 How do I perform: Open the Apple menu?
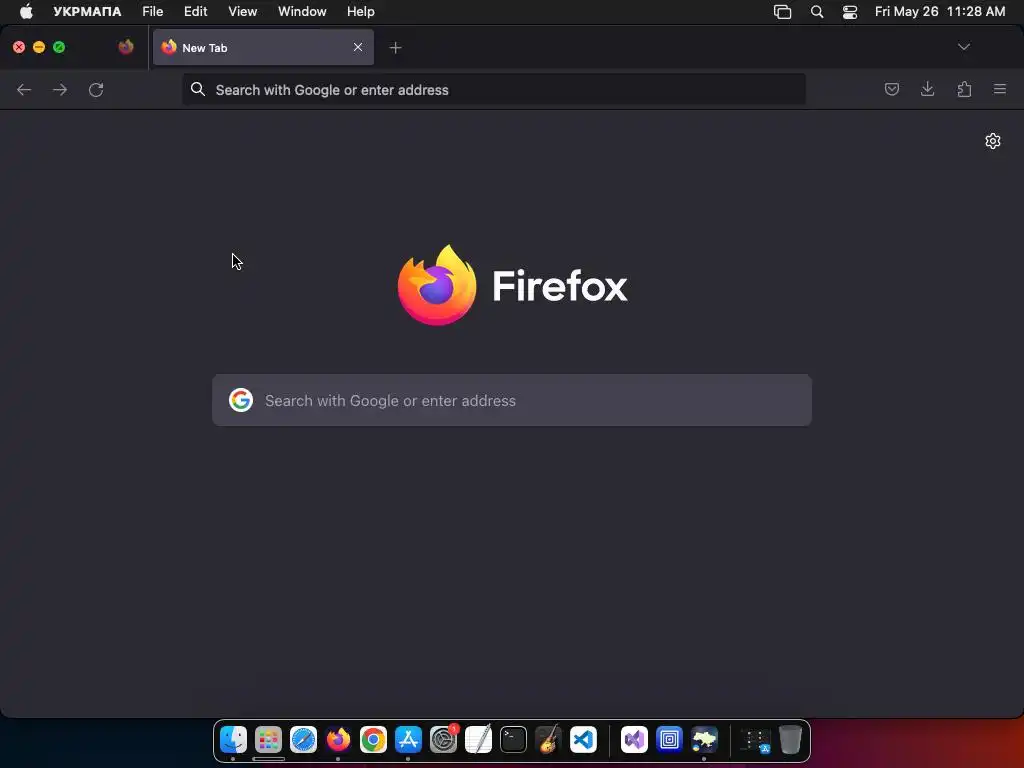click(x=26, y=11)
